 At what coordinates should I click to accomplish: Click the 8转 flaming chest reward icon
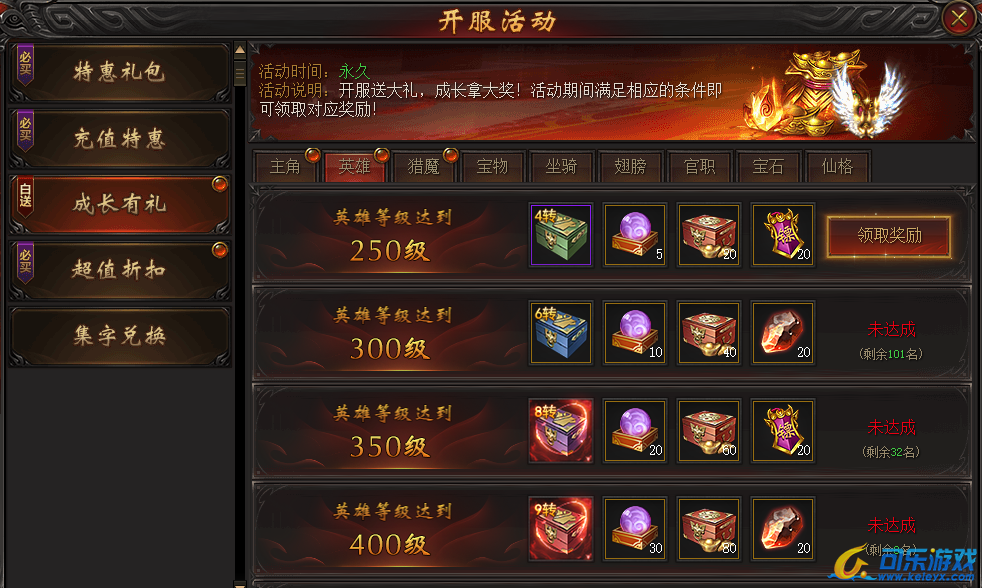pyautogui.click(x=561, y=431)
